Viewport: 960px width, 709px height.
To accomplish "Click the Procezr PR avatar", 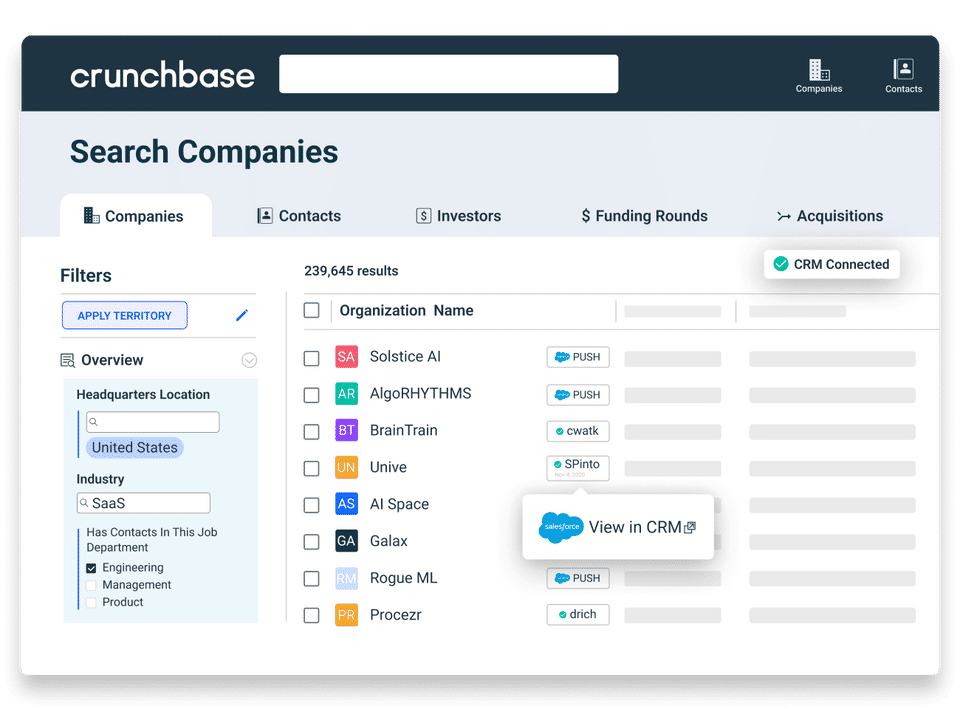I will [x=346, y=615].
